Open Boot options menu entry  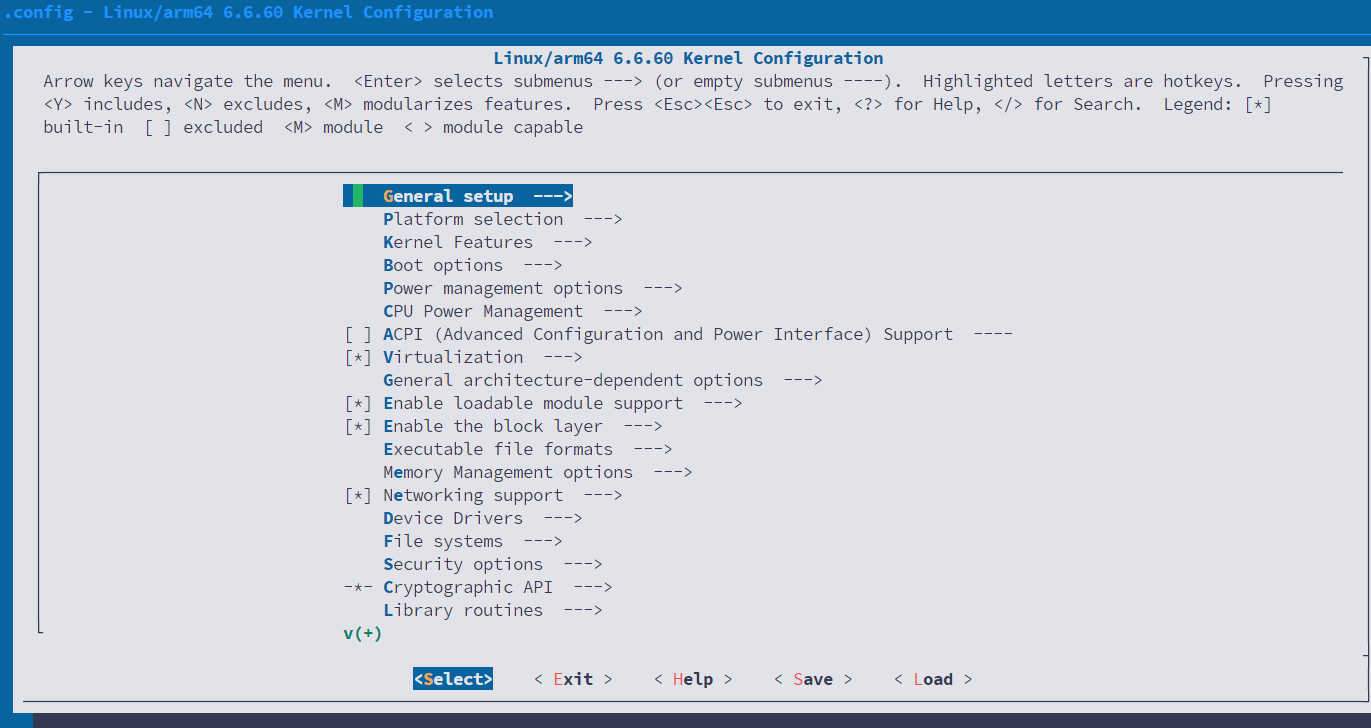443,265
